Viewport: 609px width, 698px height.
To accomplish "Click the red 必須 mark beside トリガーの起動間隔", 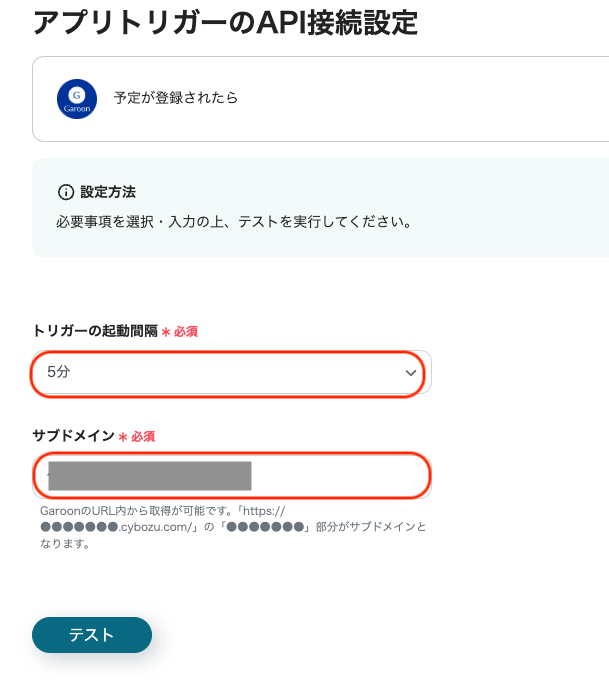I will 180,331.
